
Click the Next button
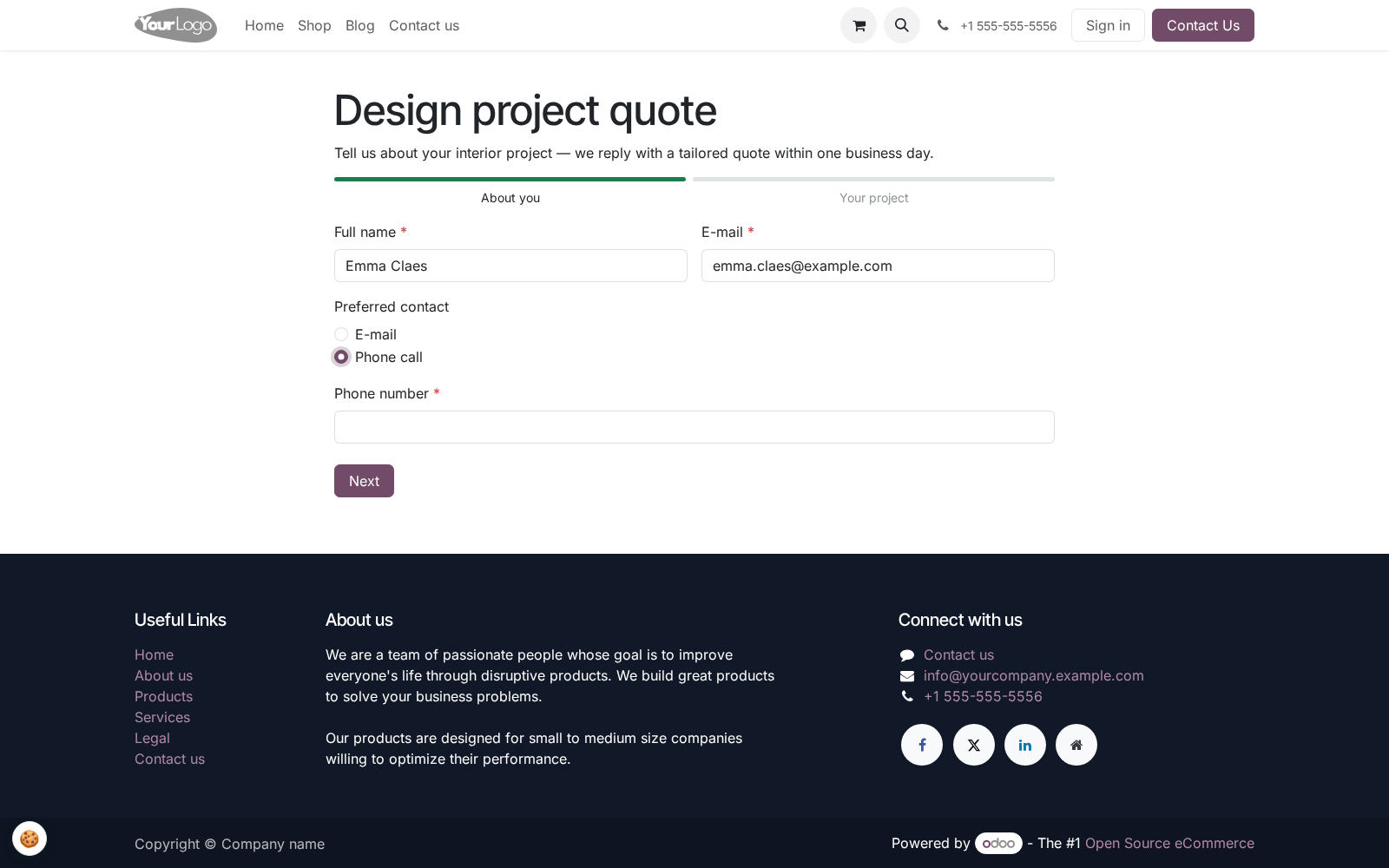(x=364, y=481)
